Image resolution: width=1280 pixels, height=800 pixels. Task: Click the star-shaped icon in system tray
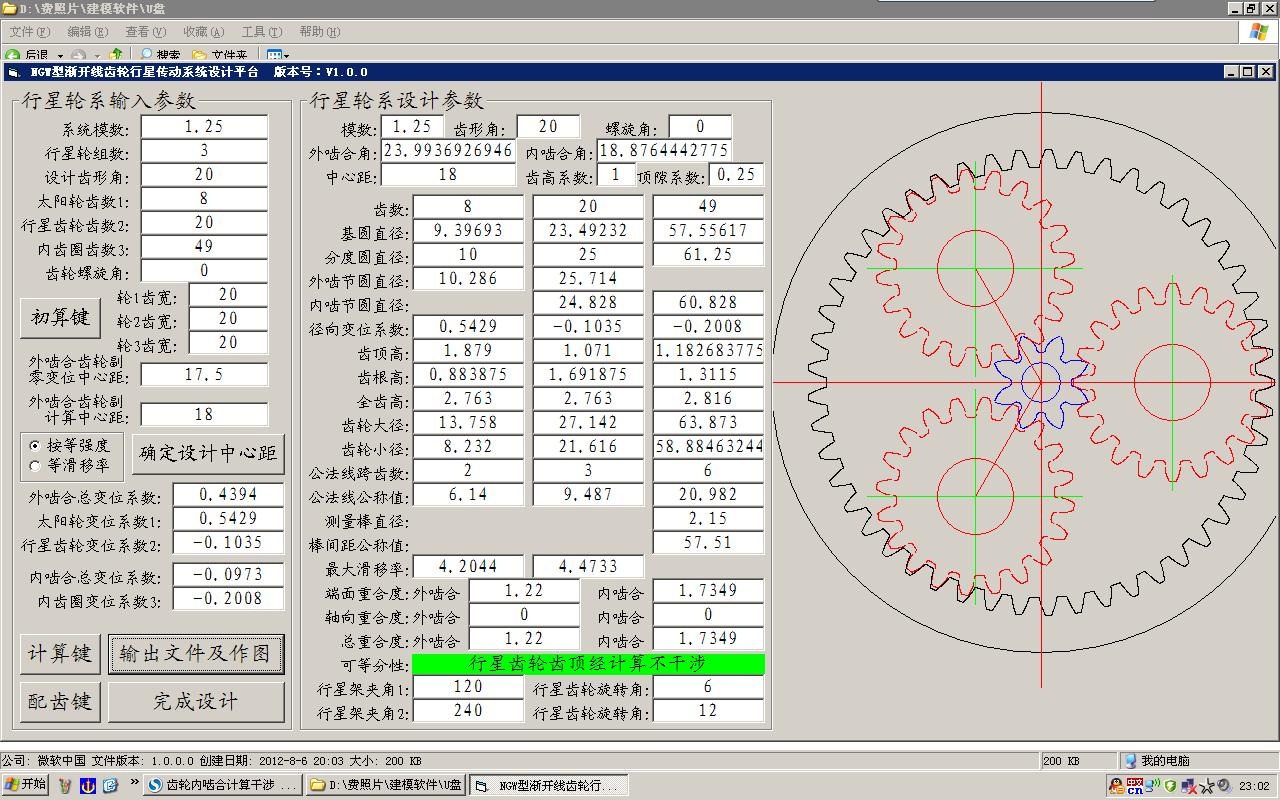click(1207, 786)
